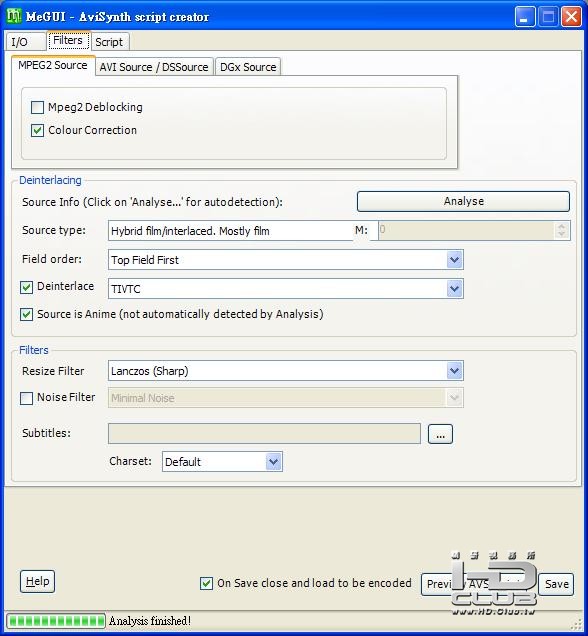This screenshot has width=588, height=636.
Task: Click the Analyse button
Action: [x=464, y=201]
